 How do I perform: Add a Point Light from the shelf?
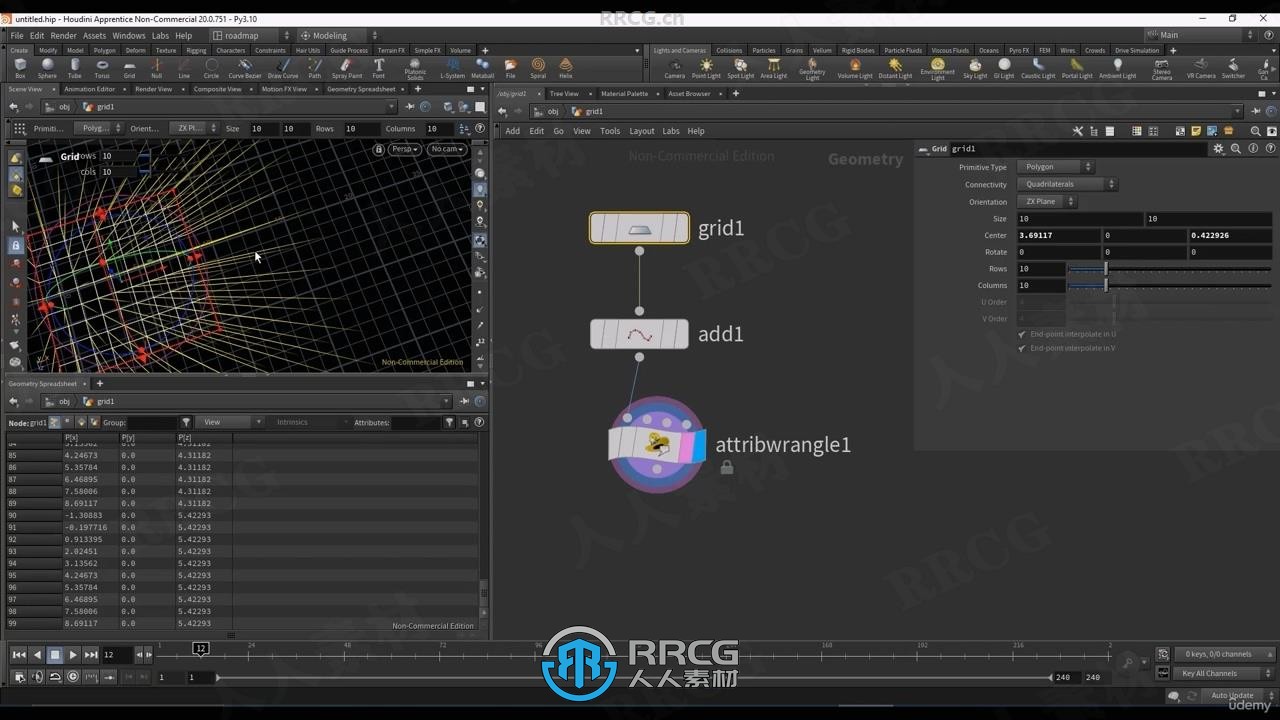706,68
